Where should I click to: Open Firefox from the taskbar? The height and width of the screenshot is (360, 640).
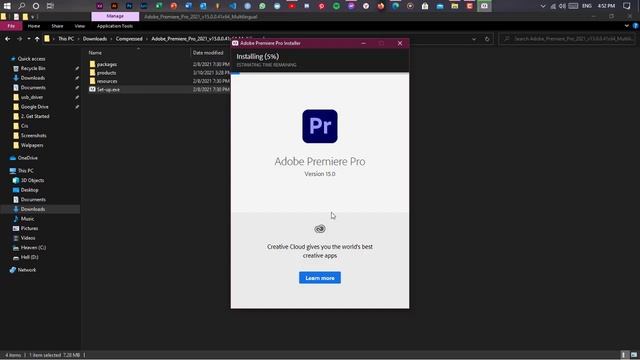tap(380, 6)
